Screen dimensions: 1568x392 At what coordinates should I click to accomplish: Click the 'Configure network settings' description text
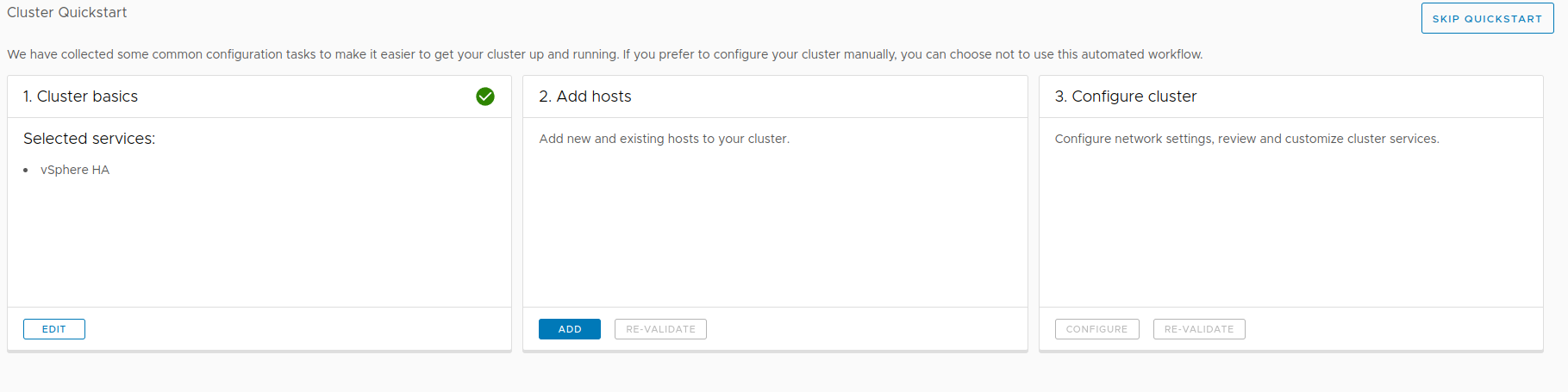click(1246, 139)
